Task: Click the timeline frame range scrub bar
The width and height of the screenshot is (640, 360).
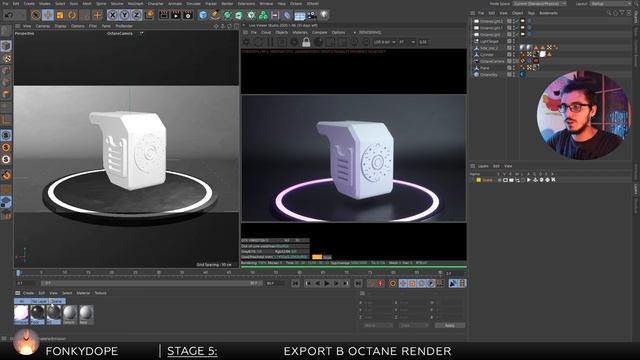Action: 151,283
